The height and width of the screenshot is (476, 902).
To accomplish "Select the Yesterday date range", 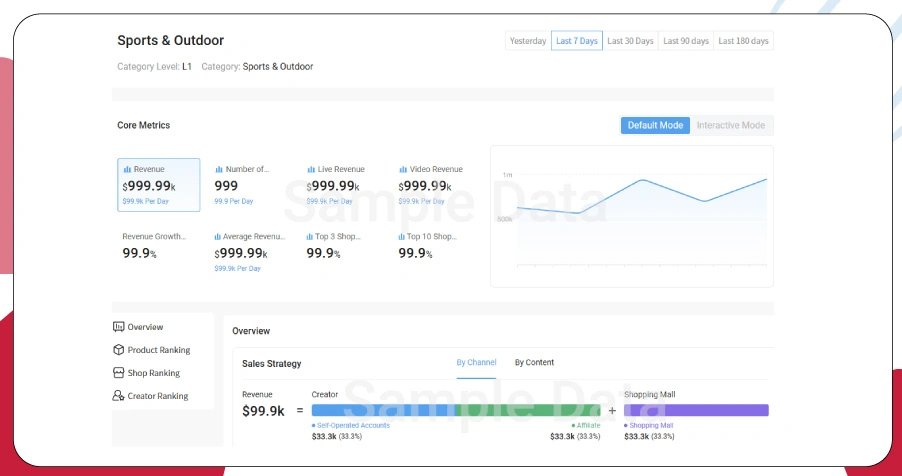I will pyautogui.click(x=528, y=41).
